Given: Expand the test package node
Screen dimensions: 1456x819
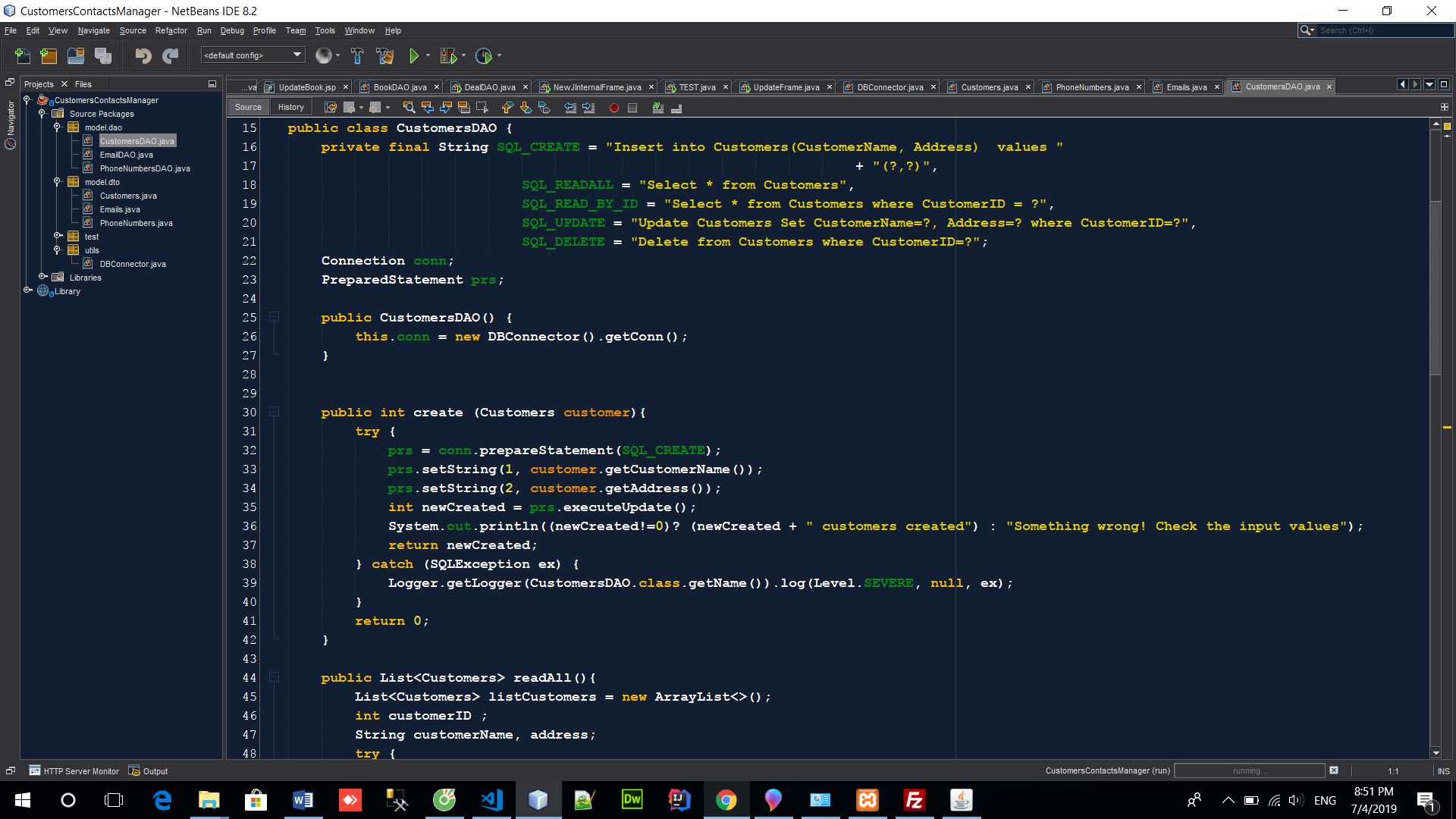Looking at the screenshot, I should click(58, 236).
